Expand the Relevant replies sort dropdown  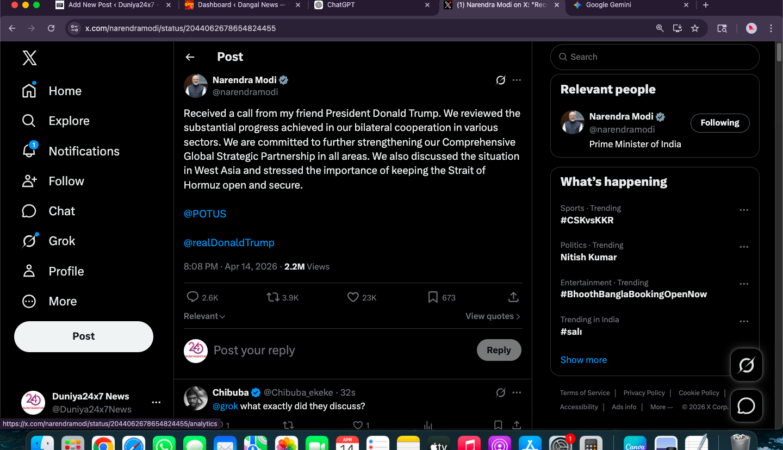click(204, 316)
